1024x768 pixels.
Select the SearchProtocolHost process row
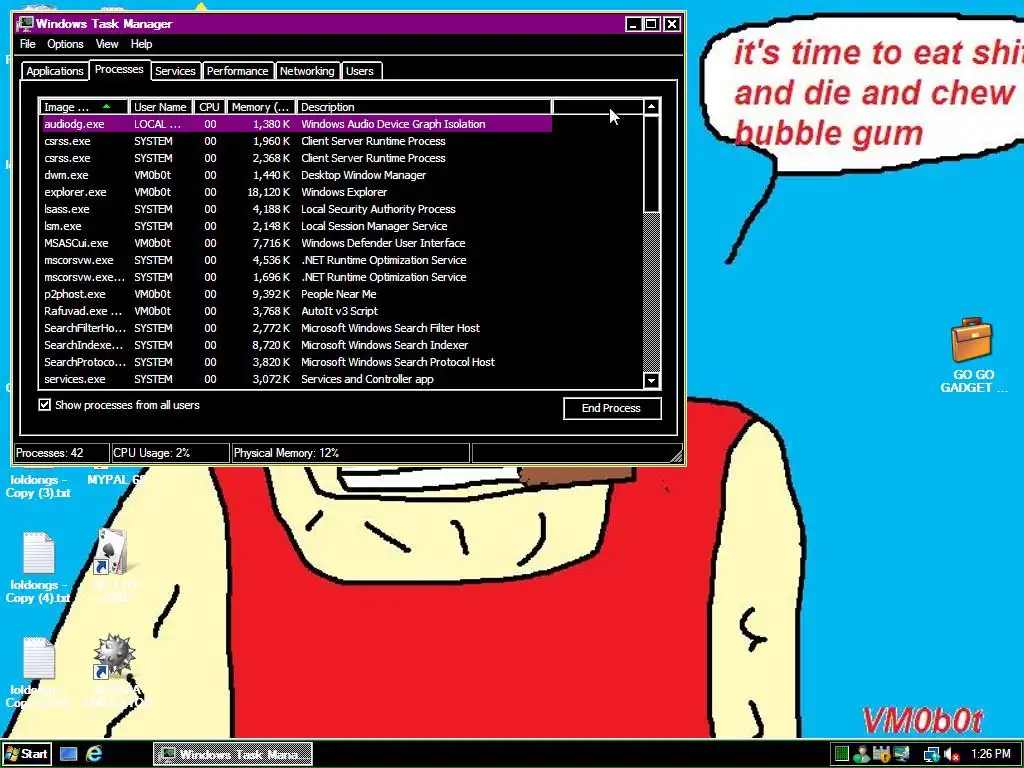[x=296, y=362]
